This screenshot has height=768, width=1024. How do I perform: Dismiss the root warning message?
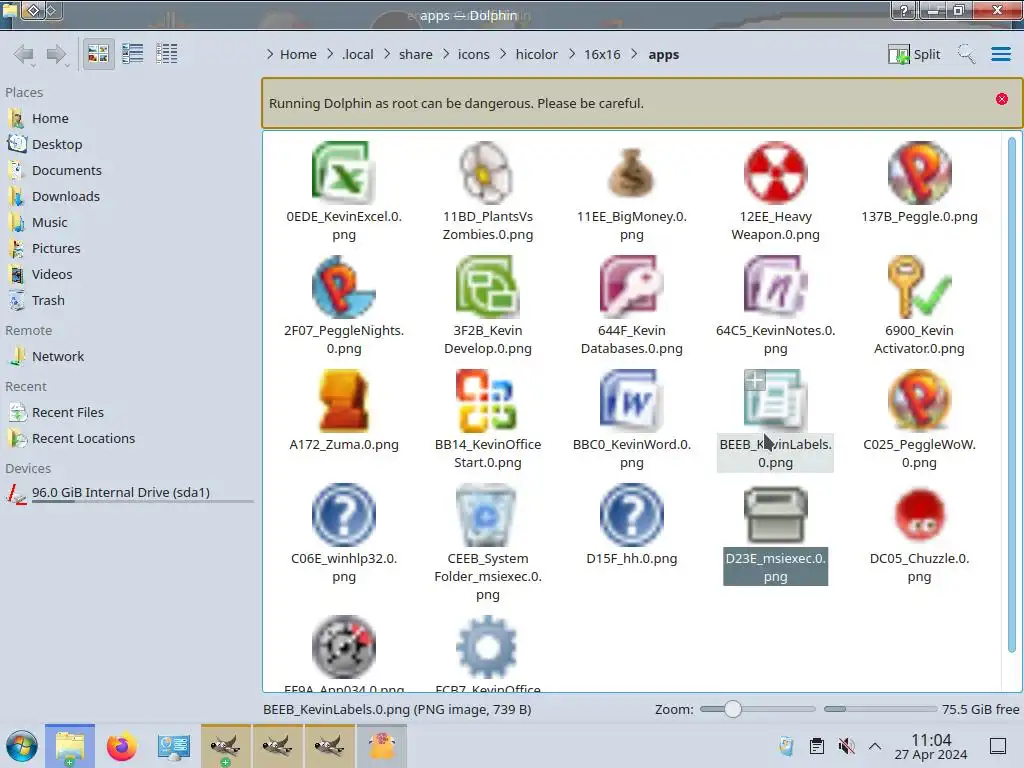1002,99
